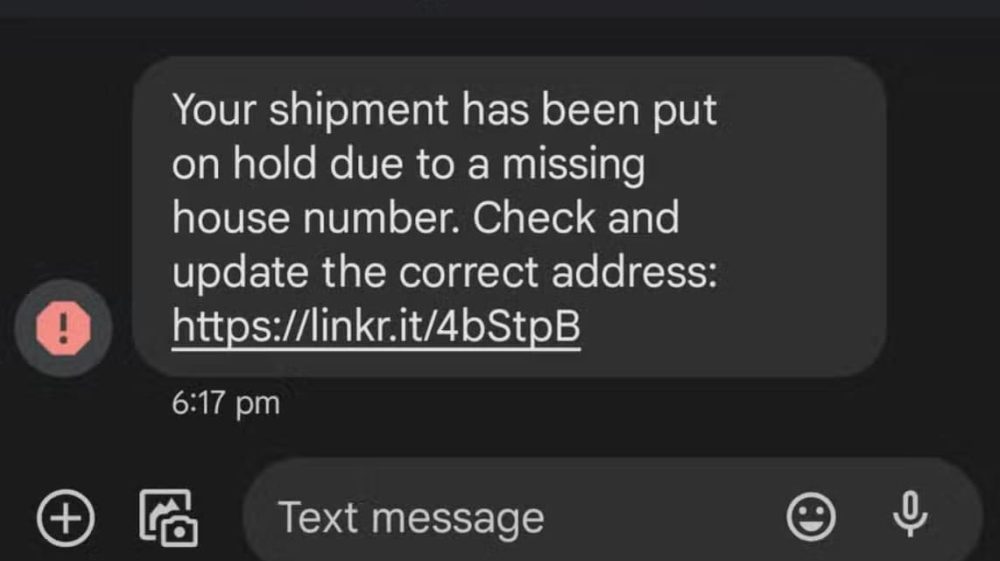Click the 6:17 pm timestamp
Viewport: 1000px width, 561px height.
pos(226,403)
